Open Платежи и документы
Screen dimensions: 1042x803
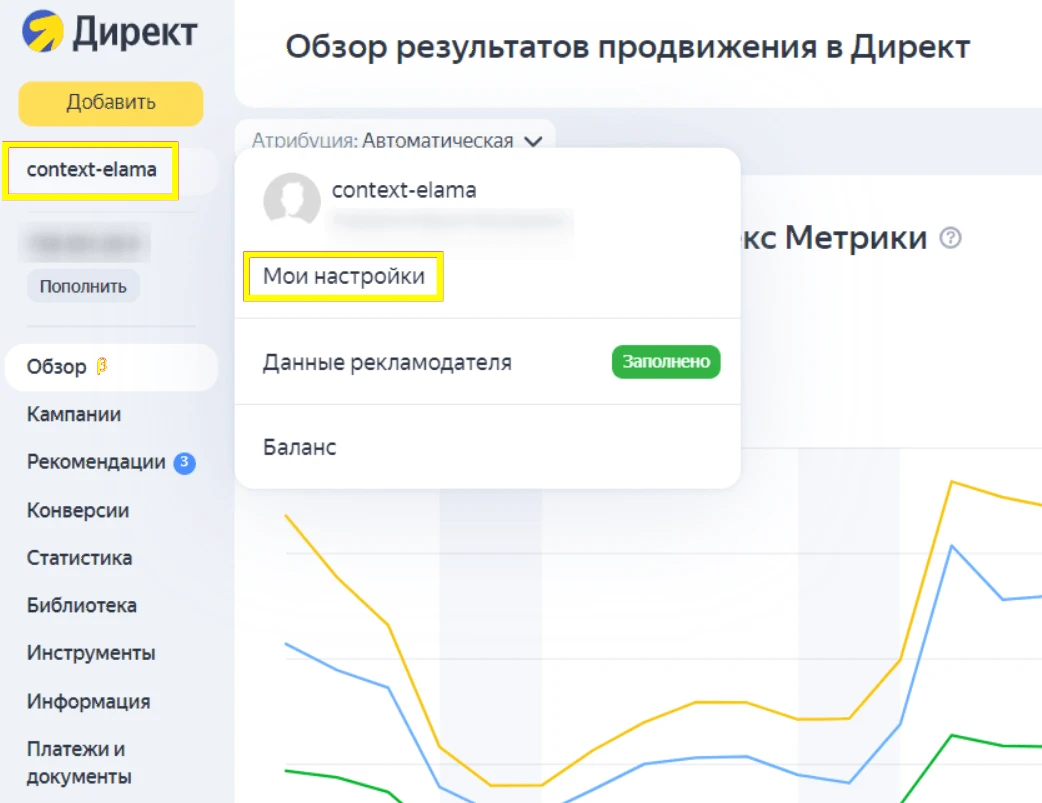(x=79, y=762)
